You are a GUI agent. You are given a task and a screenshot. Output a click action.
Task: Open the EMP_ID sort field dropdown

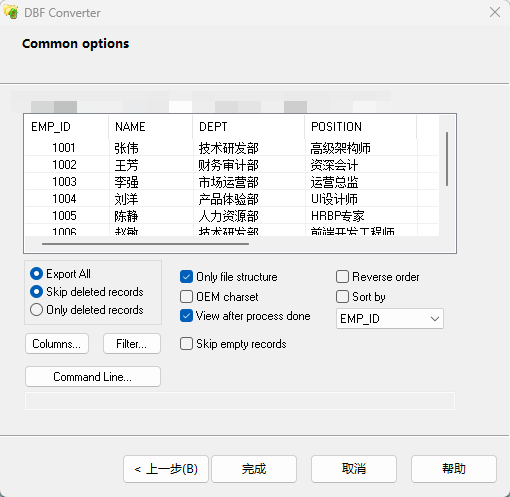pos(390,319)
